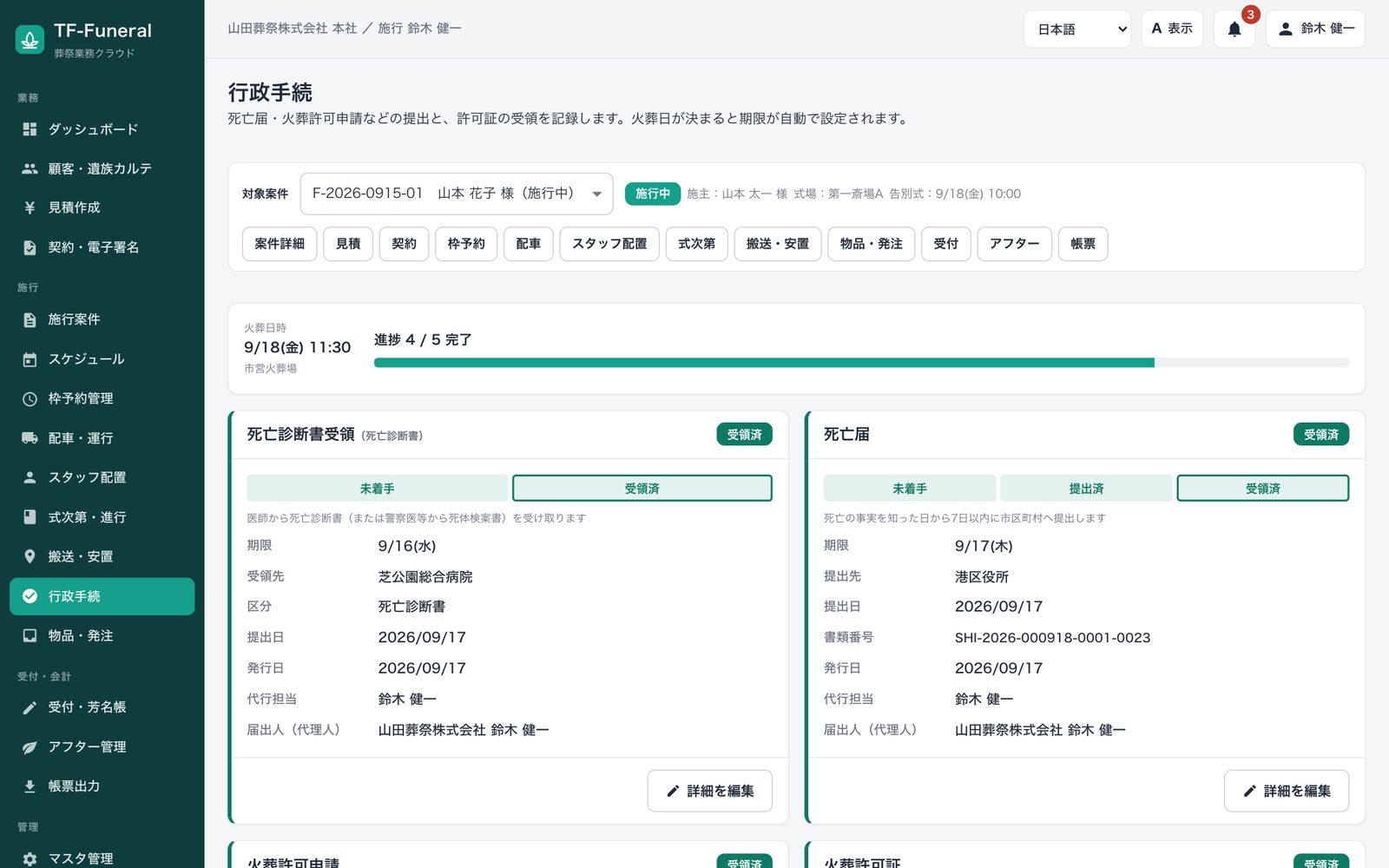This screenshot has width=1389, height=868.
Task: Open sidebar 物品・発注 item
Action: point(102,635)
